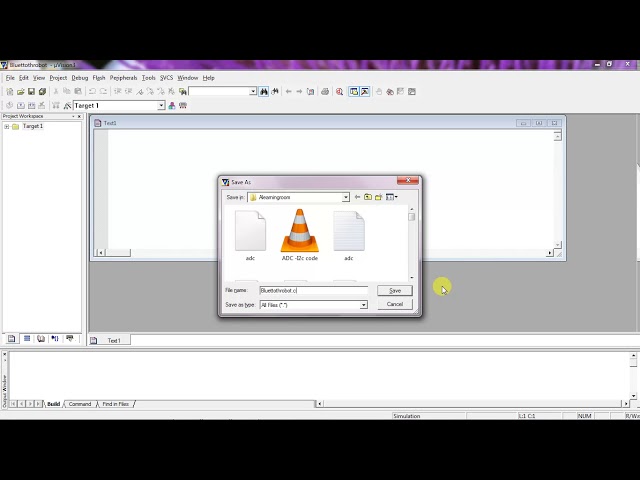
Task: Switch to the Command output tab
Action: coord(80,404)
